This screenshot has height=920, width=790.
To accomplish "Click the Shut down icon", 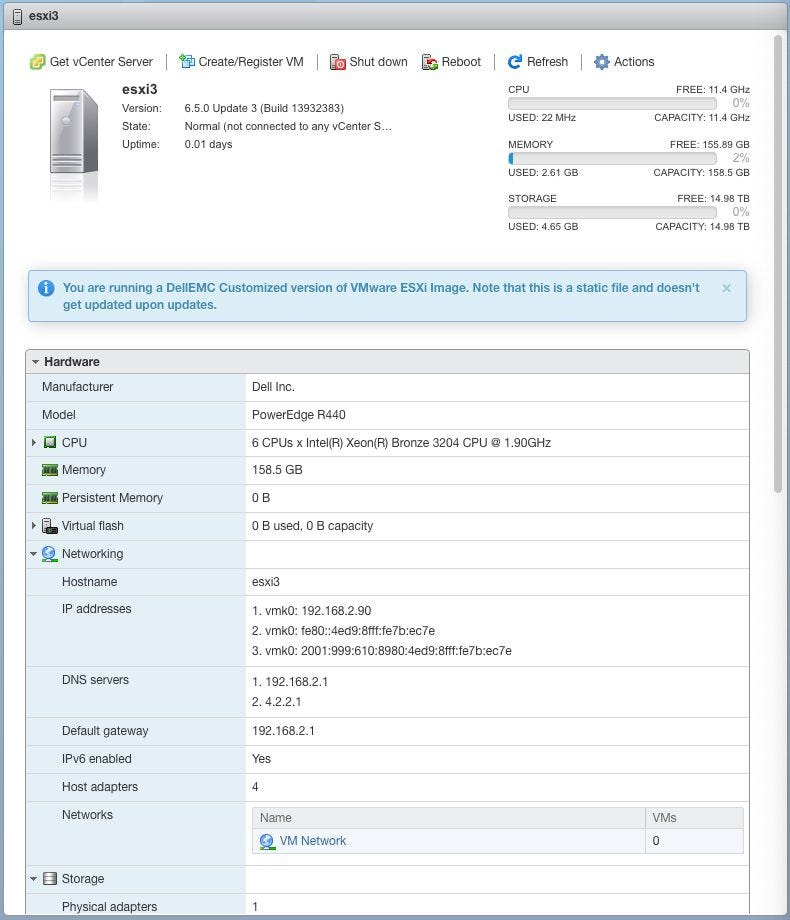I will click(337, 62).
